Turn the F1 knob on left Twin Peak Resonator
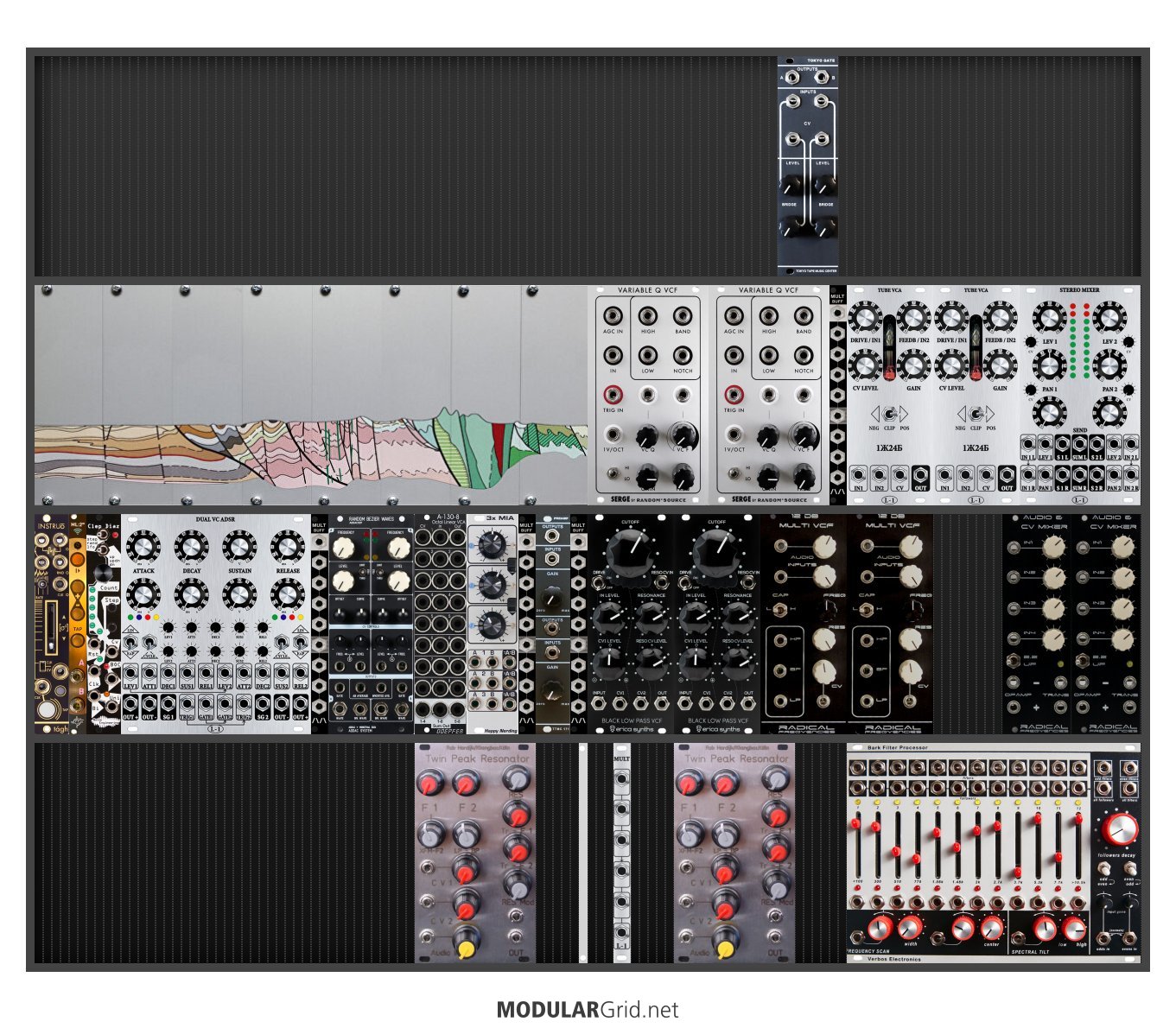This screenshot has height=1028, width=1176. [429, 784]
